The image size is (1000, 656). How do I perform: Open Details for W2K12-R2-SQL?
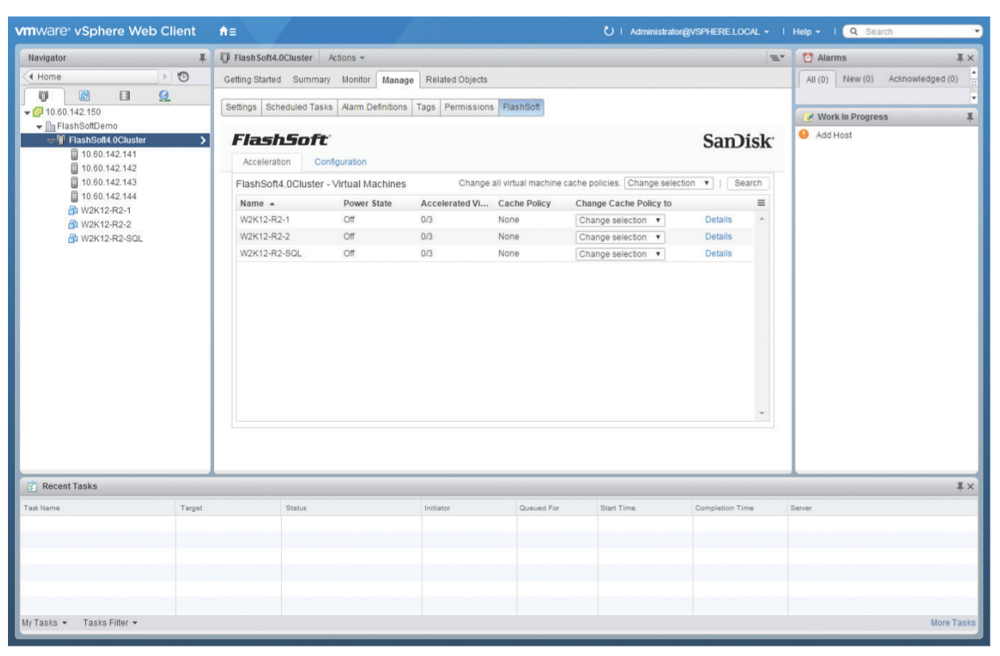(719, 252)
